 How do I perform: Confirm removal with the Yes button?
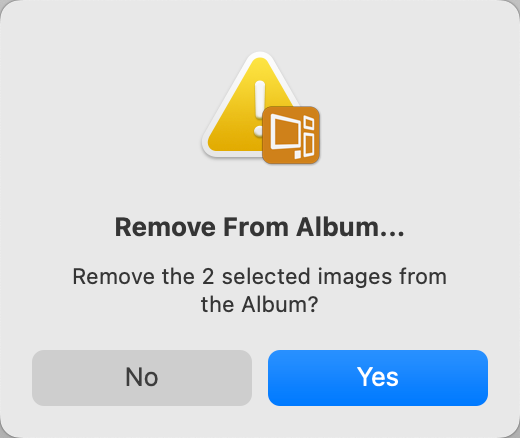pyautogui.click(x=378, y=378)
